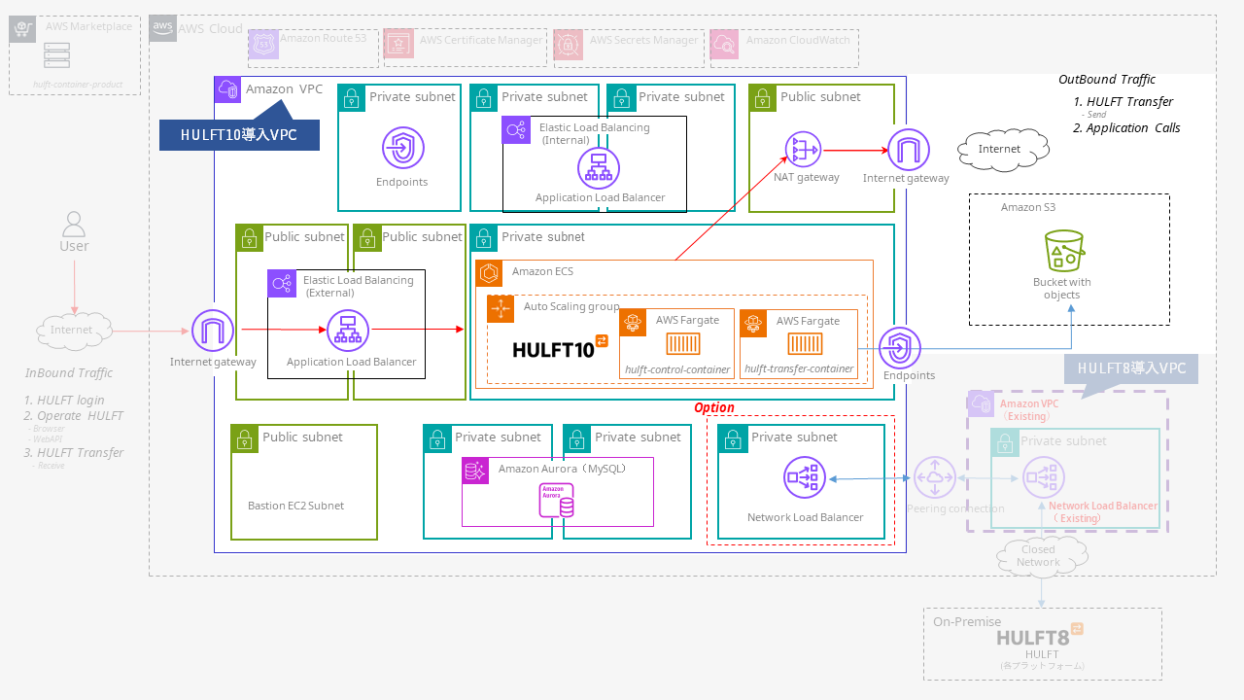Select Application Load Balancer icon in internal ELB
1244x700 pixels.
[x=599, y=168]
